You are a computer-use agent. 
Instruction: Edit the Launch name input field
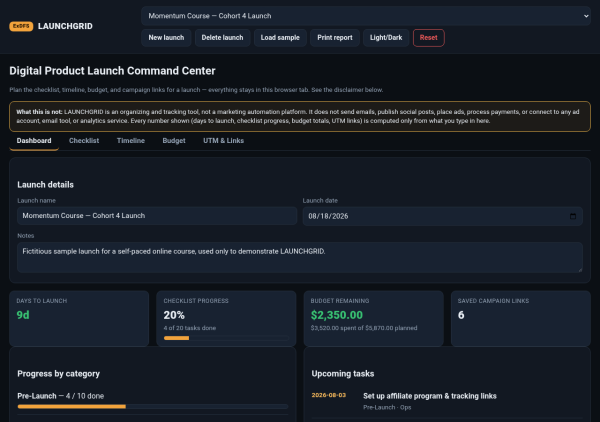pyautogui.click(x=157, y=216)
